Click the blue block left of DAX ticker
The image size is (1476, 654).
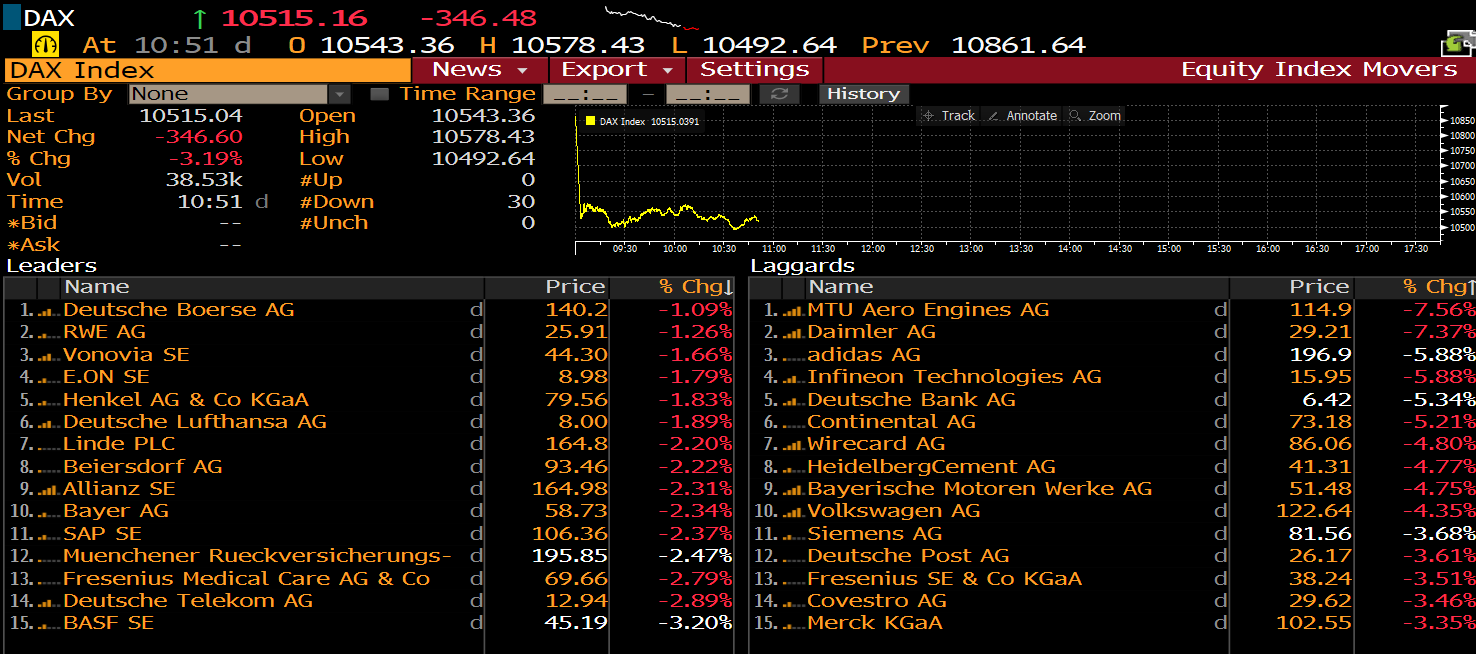point(11,18)
